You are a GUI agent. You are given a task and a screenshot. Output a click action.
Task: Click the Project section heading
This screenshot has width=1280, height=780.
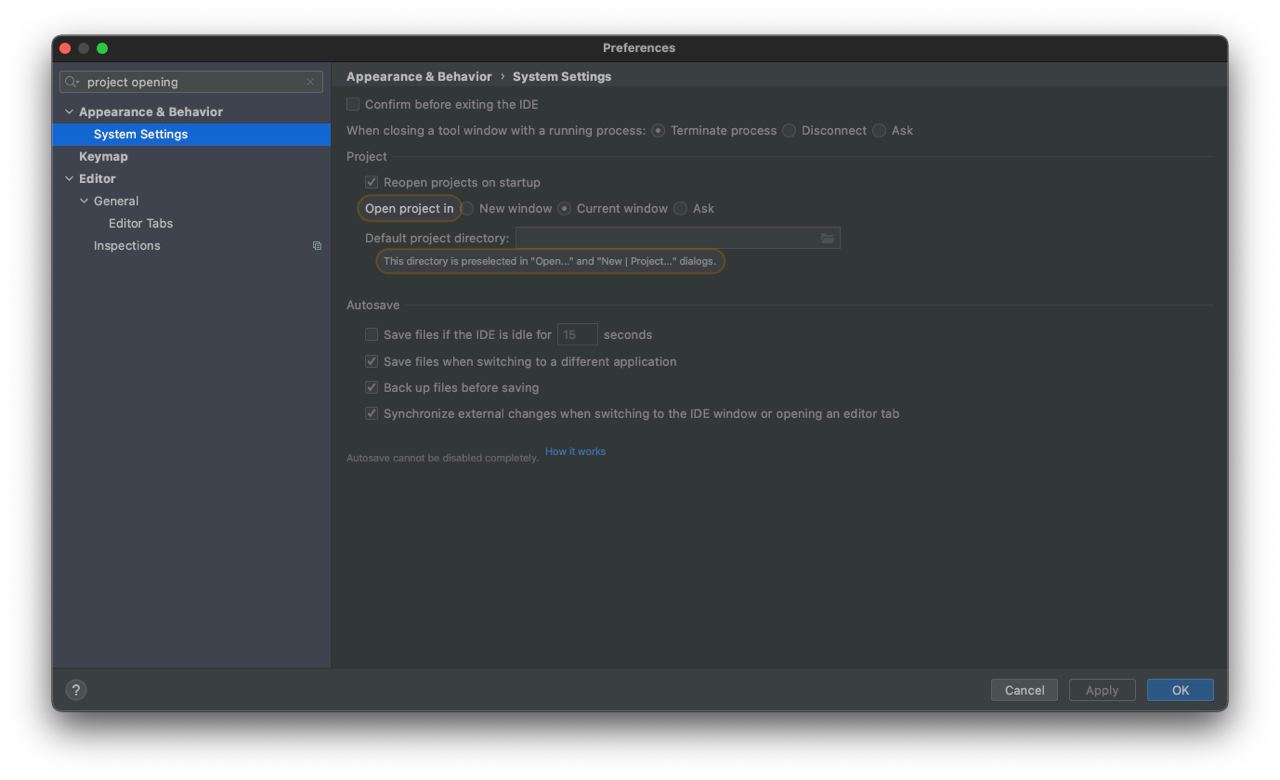tap(367, 156)
